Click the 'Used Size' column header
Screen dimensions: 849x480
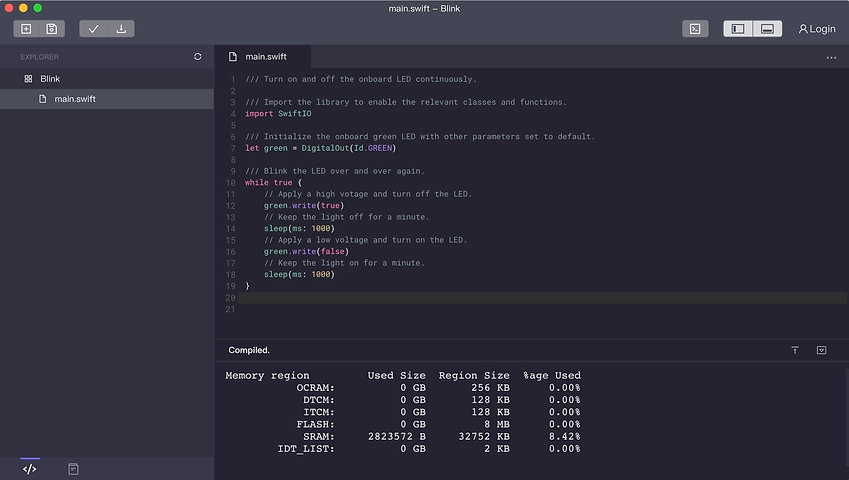tap(396, 376)
